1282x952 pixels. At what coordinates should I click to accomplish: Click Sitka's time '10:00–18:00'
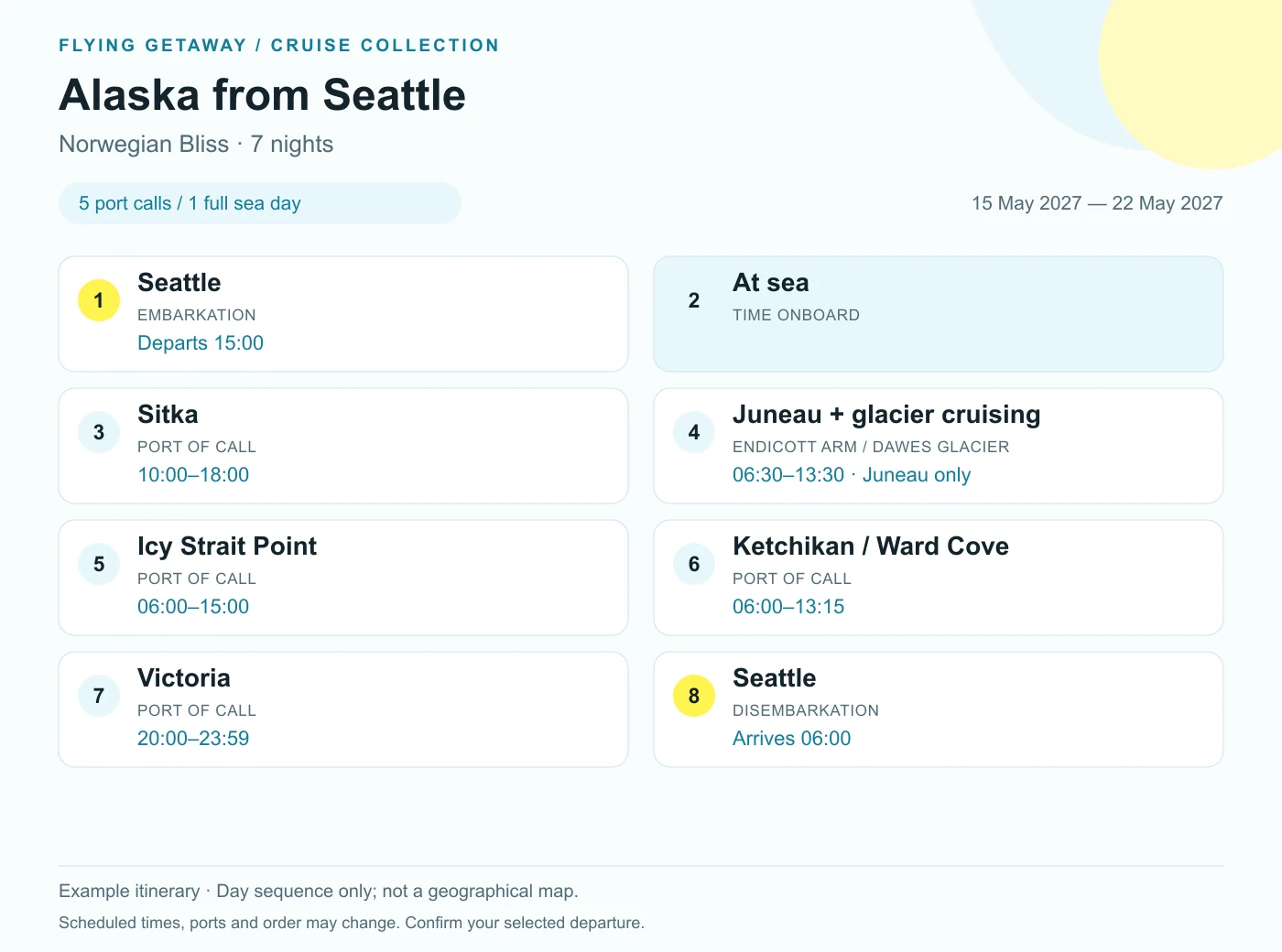(193, 475)
